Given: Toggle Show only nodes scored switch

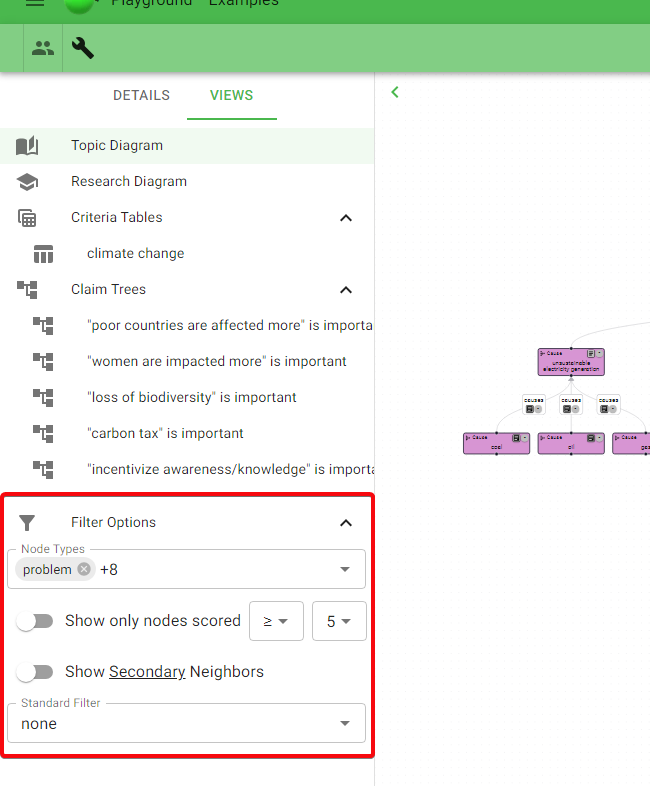Looking at the screenshot, I should point(35,621).
